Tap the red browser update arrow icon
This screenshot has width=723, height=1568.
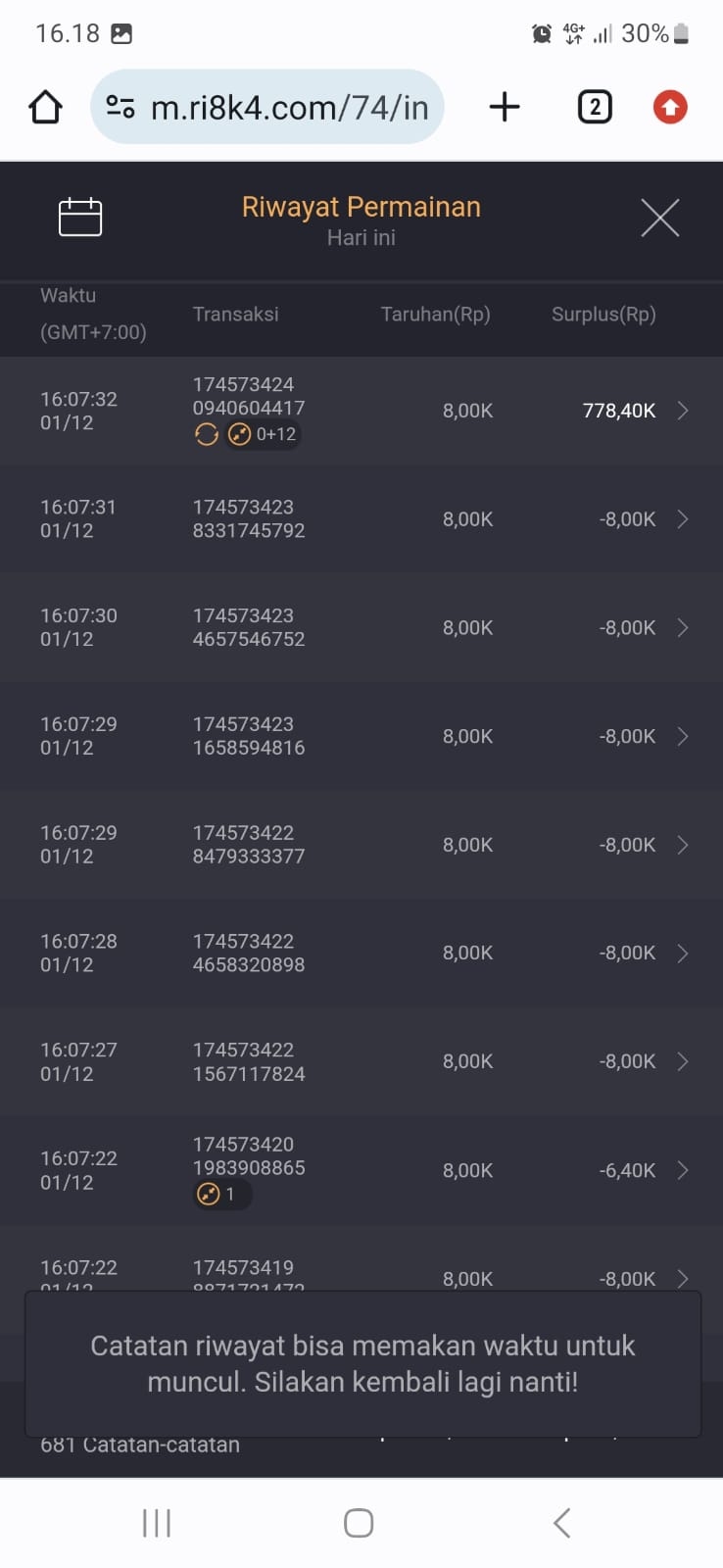pyautogui.click(x=670, y=107)
